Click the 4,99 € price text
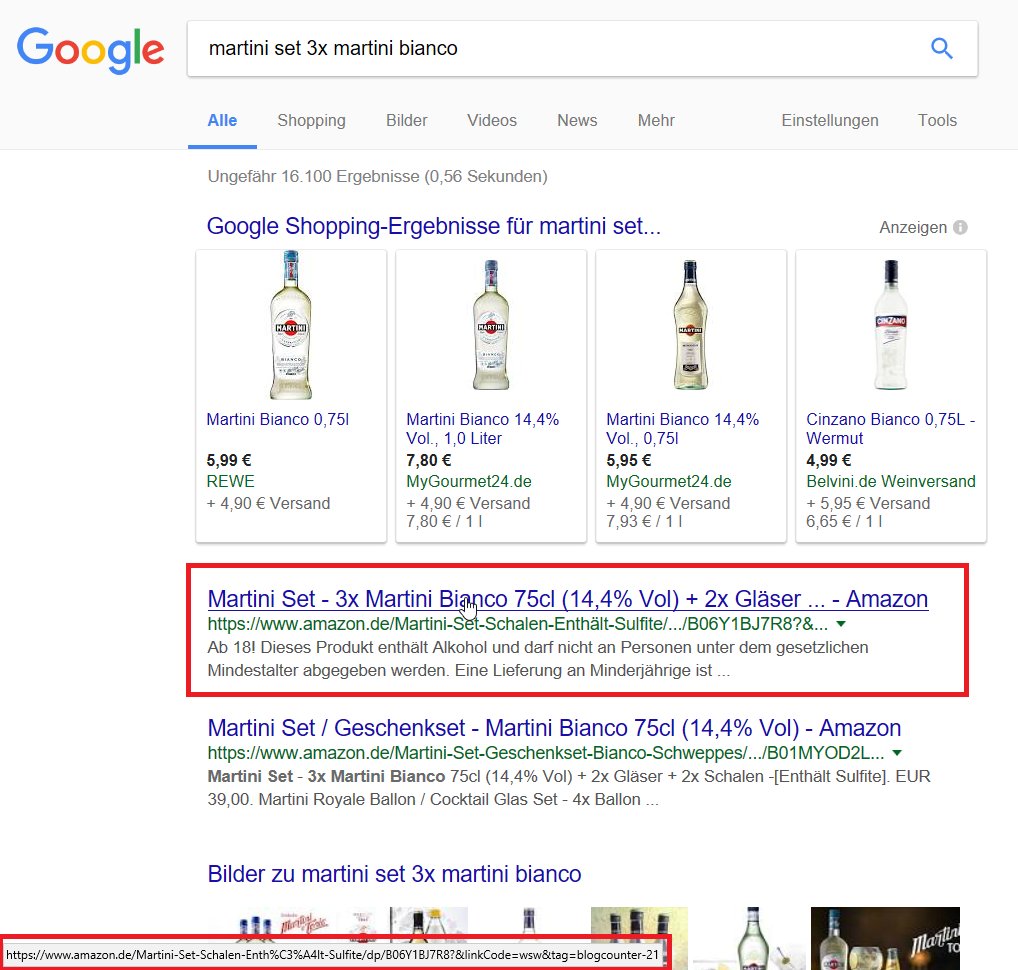 (x=828, y=460)
